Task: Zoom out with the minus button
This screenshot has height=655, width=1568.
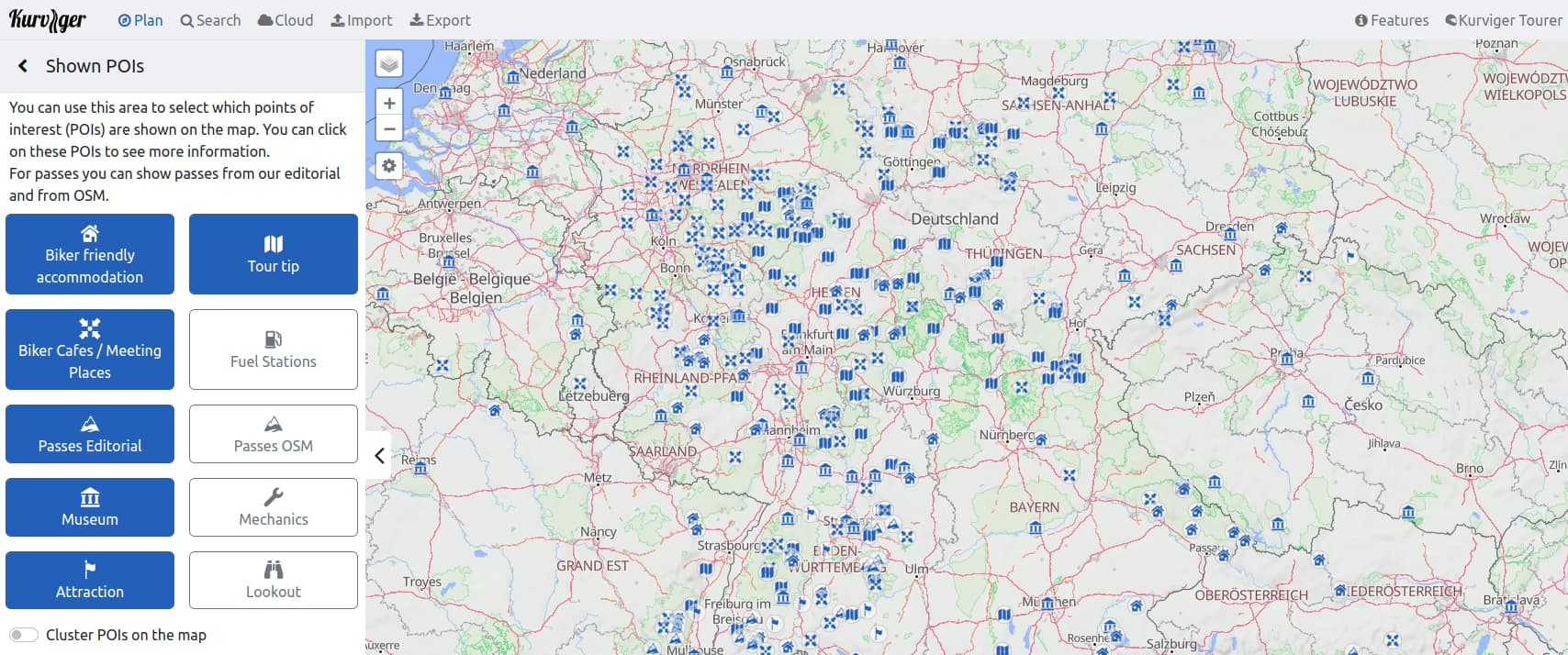Action: pyautogui.click(x=389, y=129)
